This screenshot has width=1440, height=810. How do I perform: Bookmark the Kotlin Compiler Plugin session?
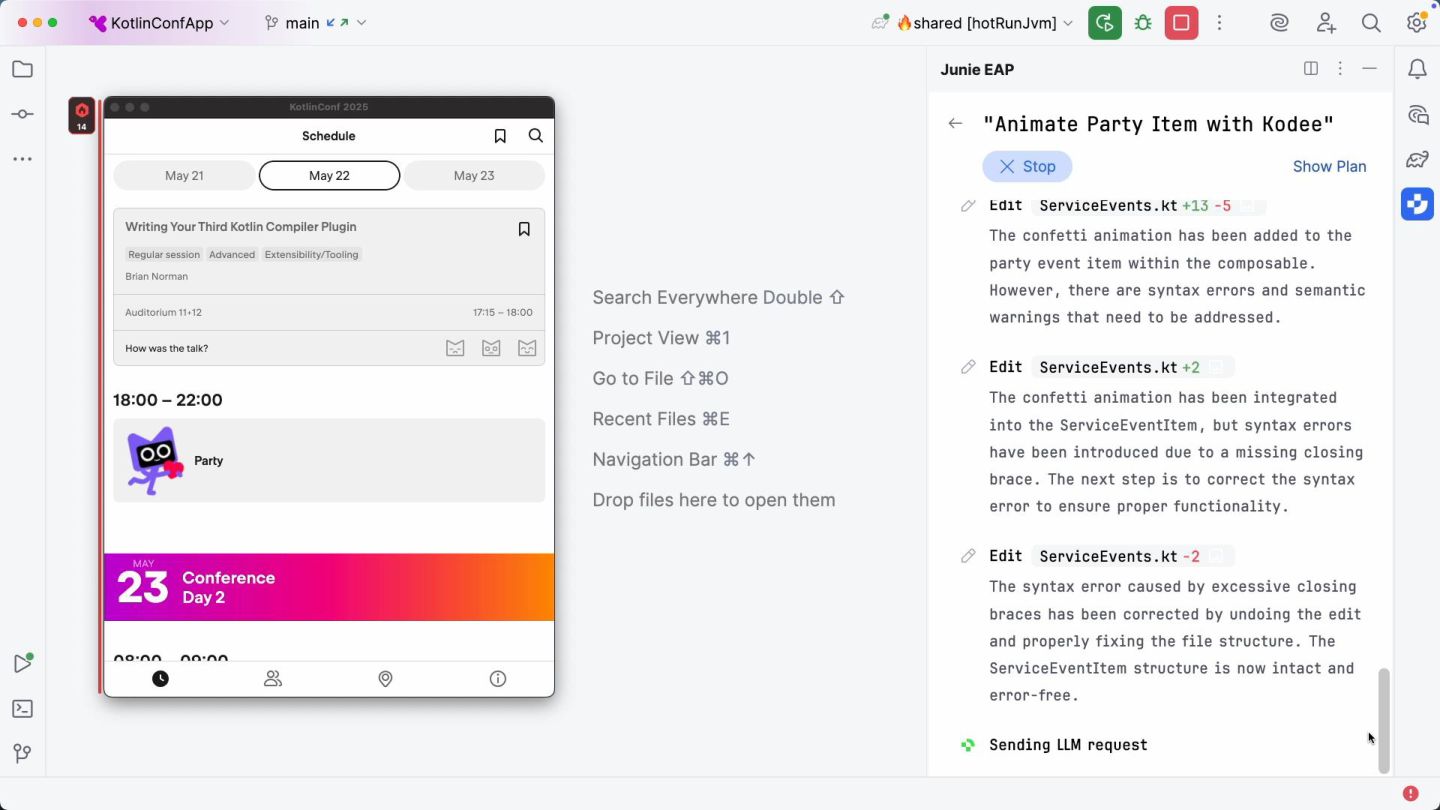click(x=524, y=229)
